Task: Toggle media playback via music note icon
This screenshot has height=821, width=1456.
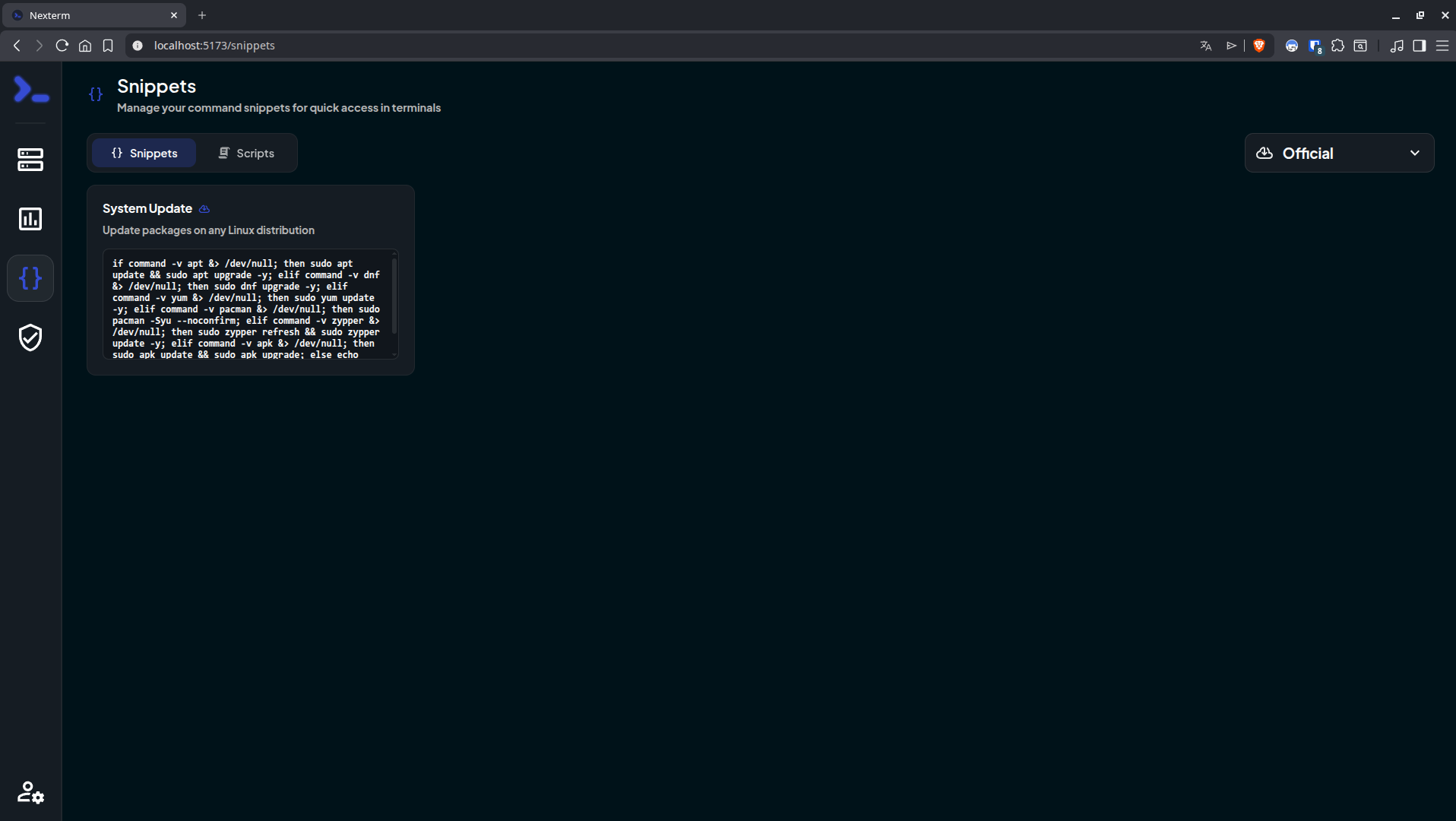Action: pos(1397,46)
